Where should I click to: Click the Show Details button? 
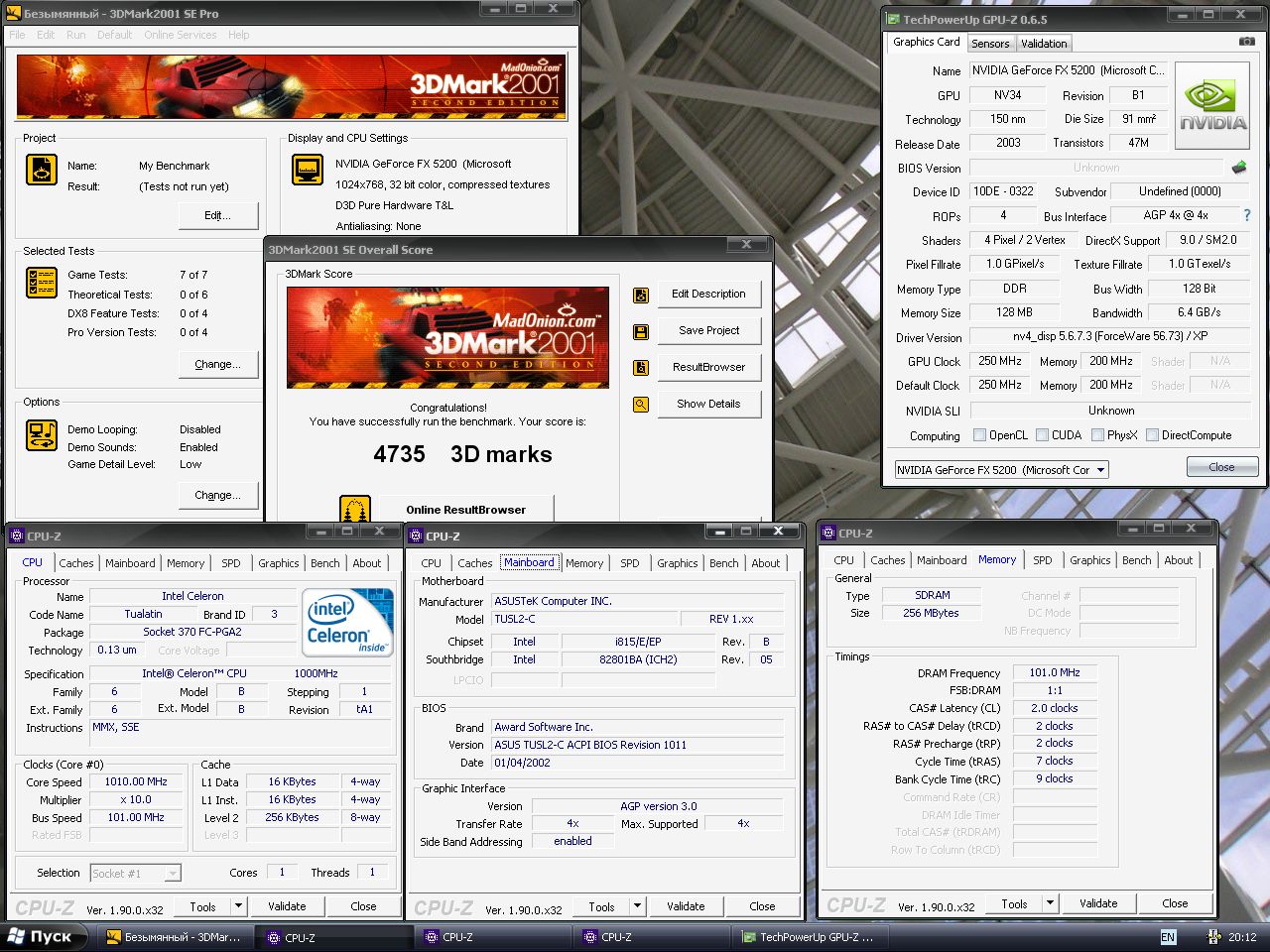[x=708, y=405]
